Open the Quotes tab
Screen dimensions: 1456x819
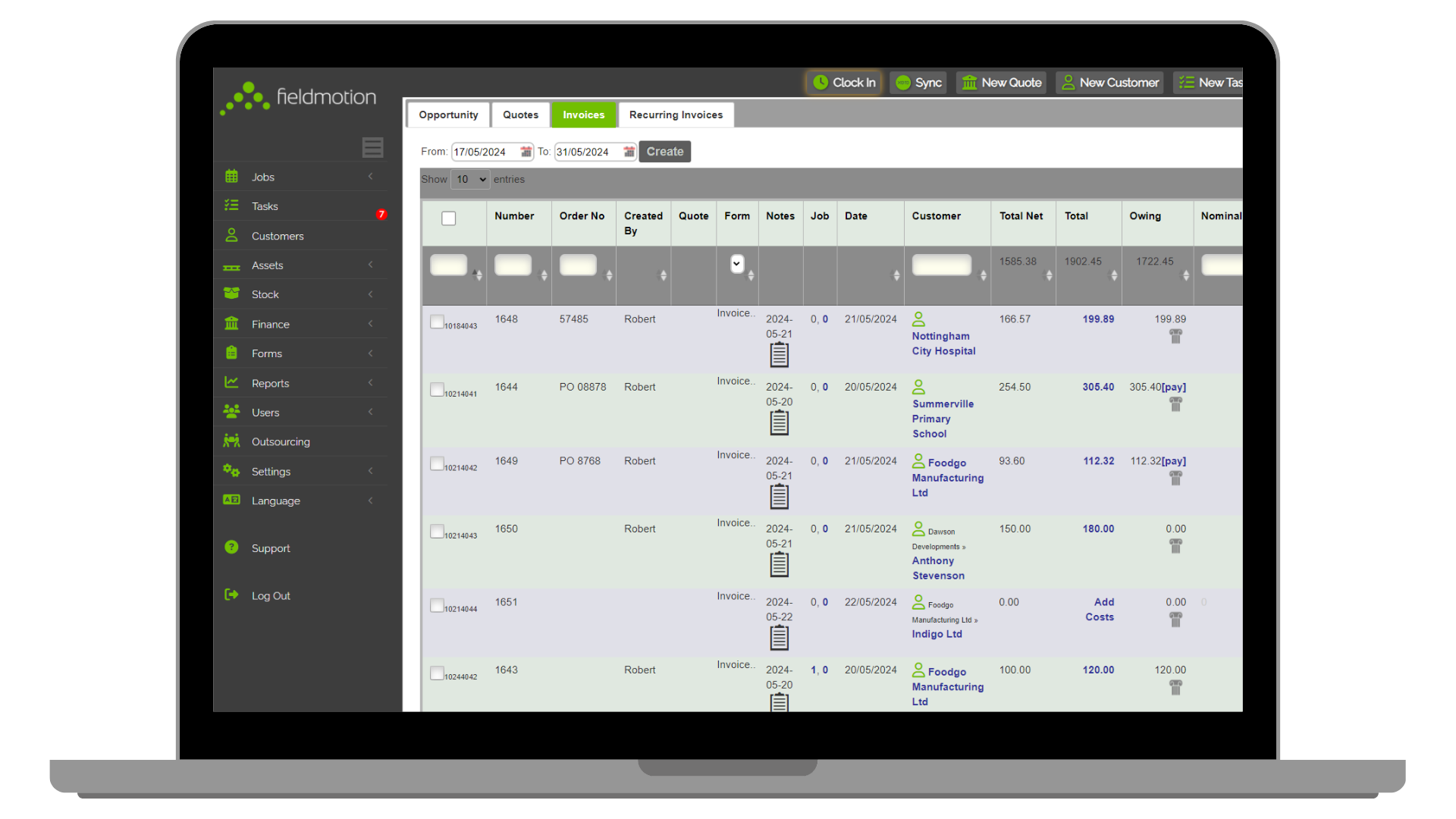click(x=520, y=115)
